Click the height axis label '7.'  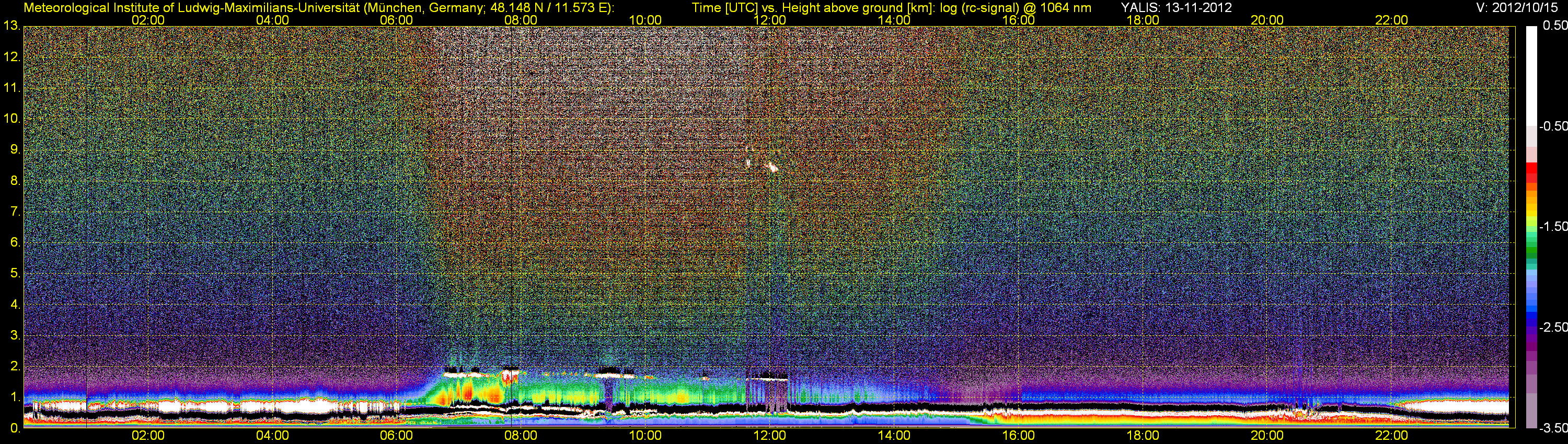pyautogui.click(x=16, y=212)
